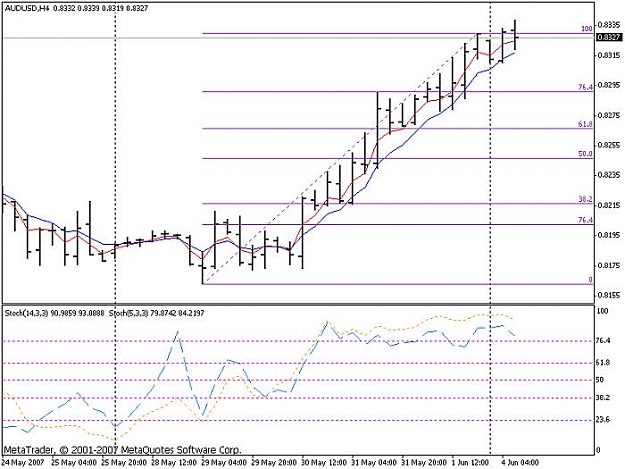625x469 pixels.
Task: Click the 30 May 12:00 time label
Action: click(324, 463)
